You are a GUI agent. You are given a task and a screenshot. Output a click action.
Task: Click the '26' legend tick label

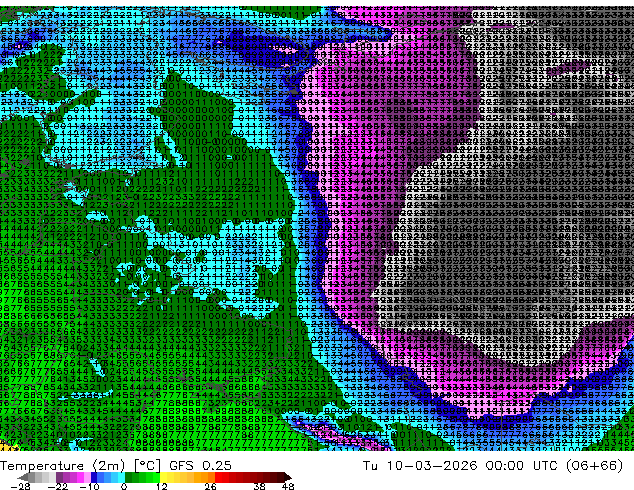click(x=210, y=486)
